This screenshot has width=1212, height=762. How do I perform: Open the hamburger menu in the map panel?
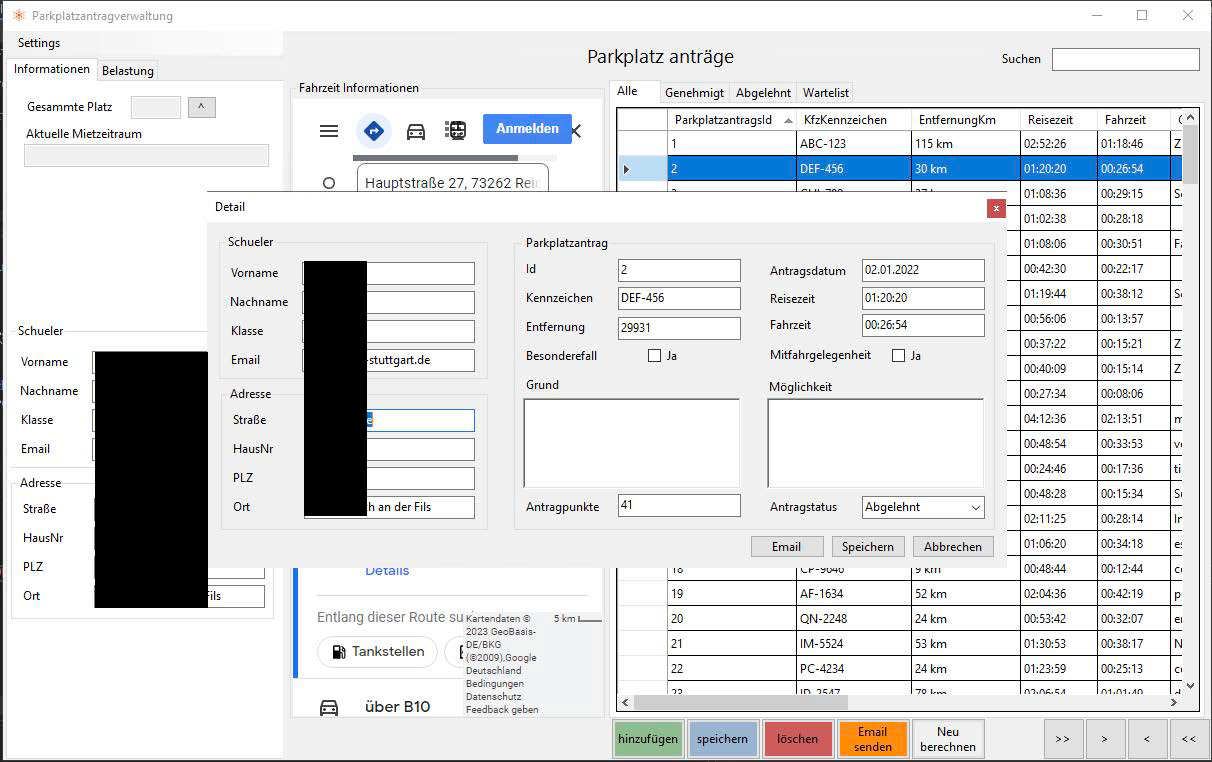coord(328,130)
